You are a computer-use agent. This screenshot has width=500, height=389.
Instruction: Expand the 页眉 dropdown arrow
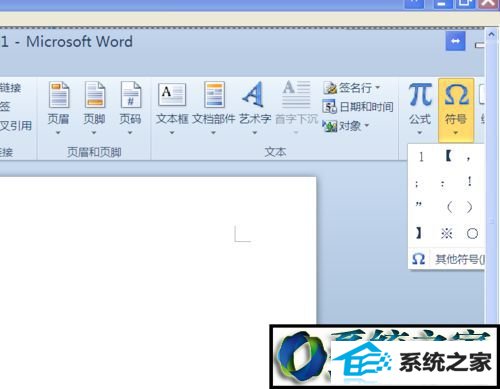(58, 133)
